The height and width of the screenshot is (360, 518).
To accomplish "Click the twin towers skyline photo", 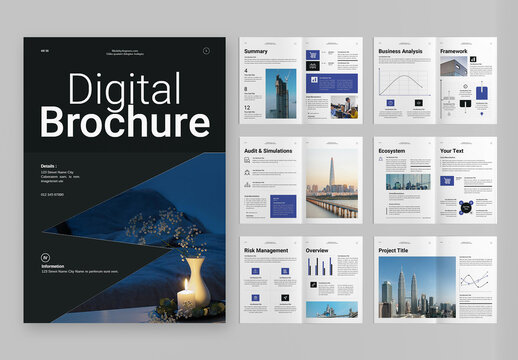I will point(417,287).
